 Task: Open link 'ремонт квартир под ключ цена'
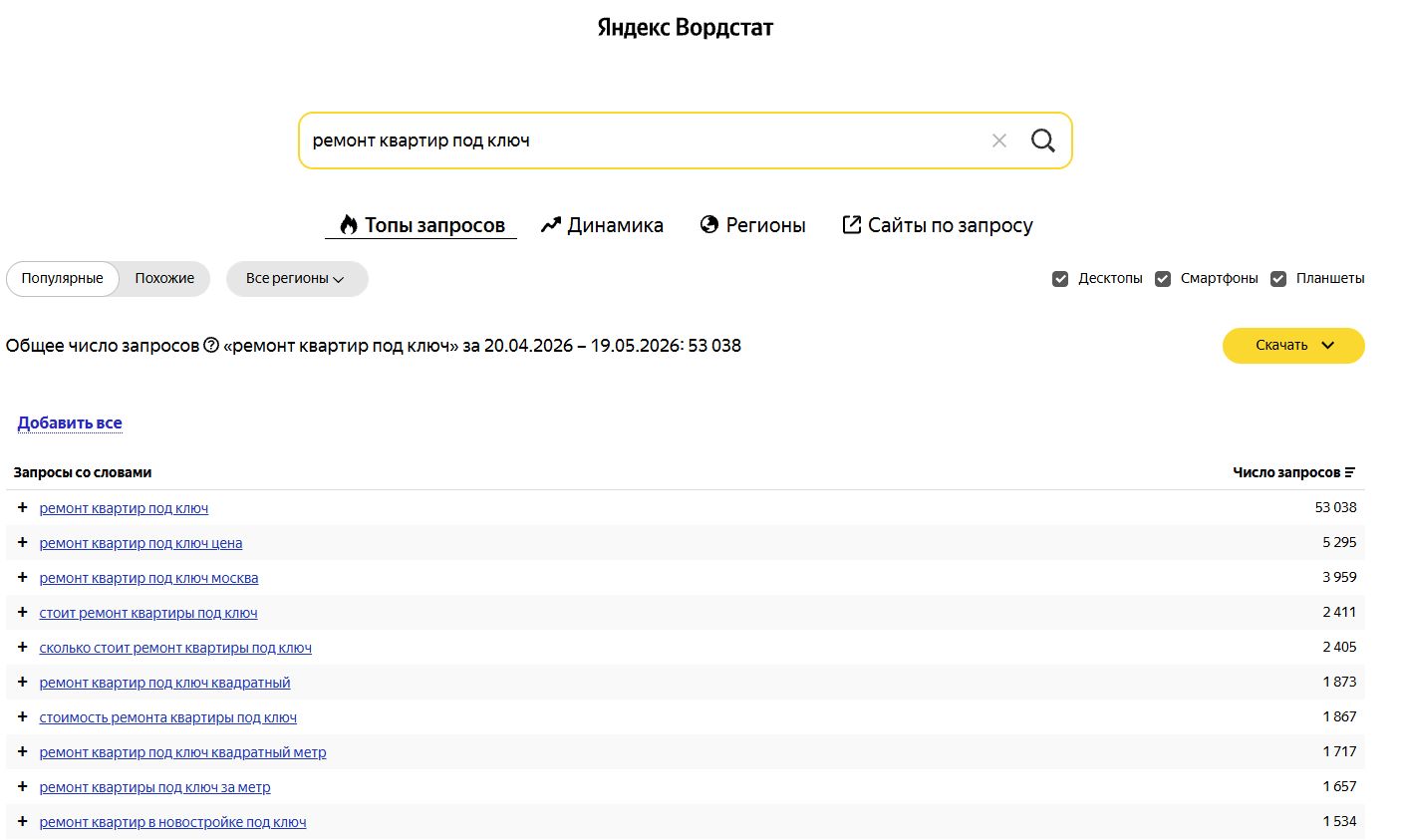click(x=140, y=543)
